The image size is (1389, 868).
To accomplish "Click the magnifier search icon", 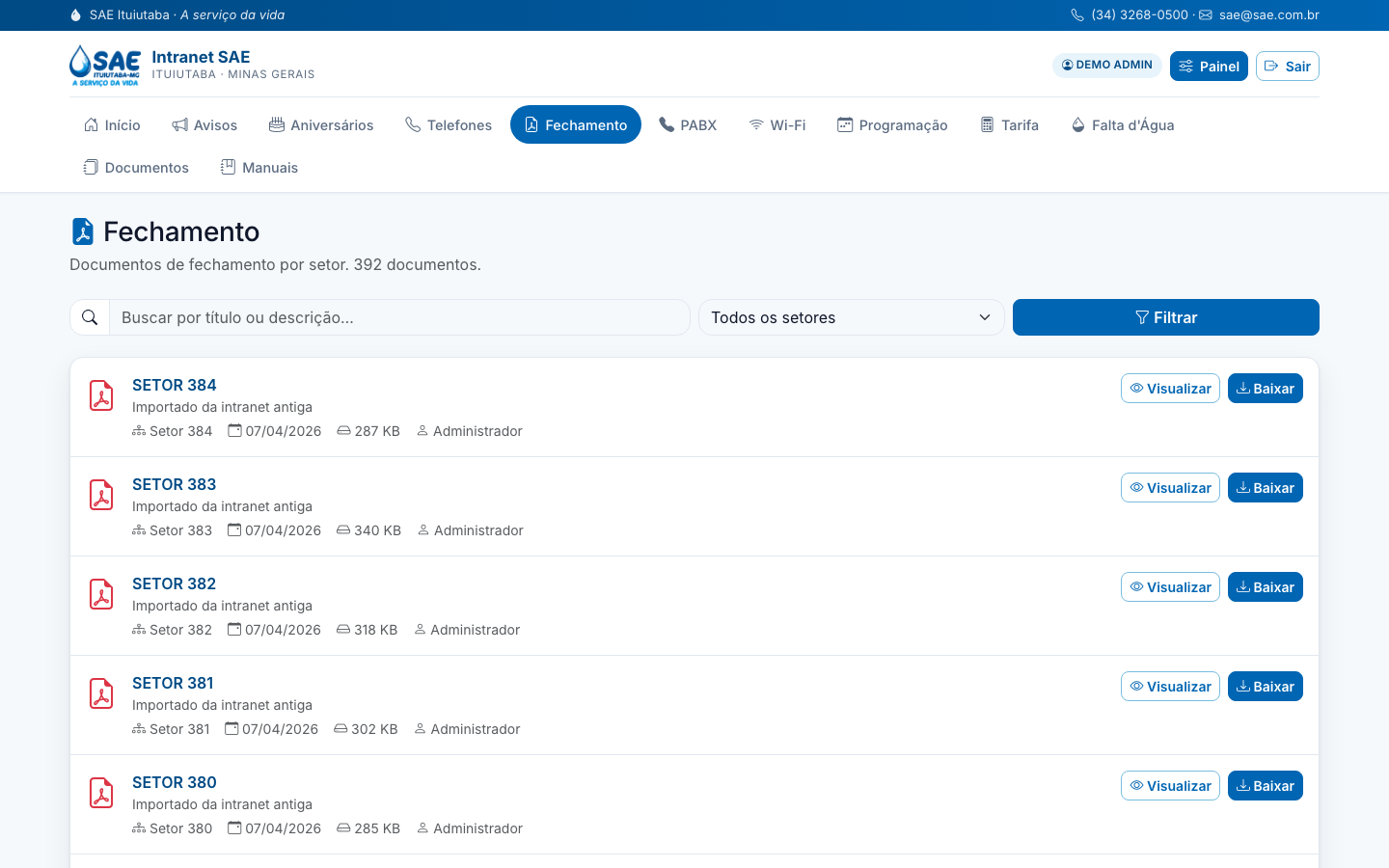I will 90,317.
